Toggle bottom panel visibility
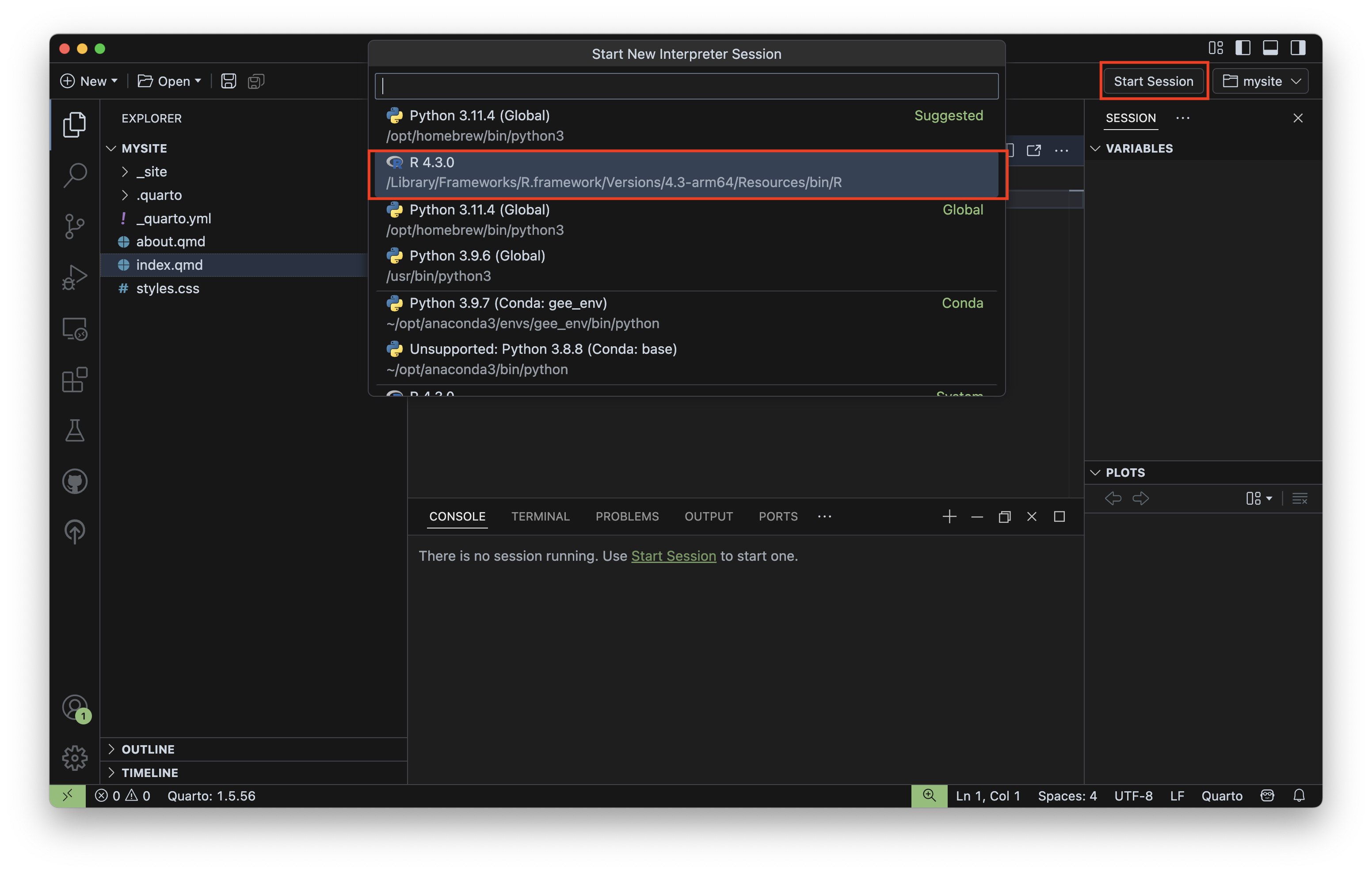 pos(1270,48)
